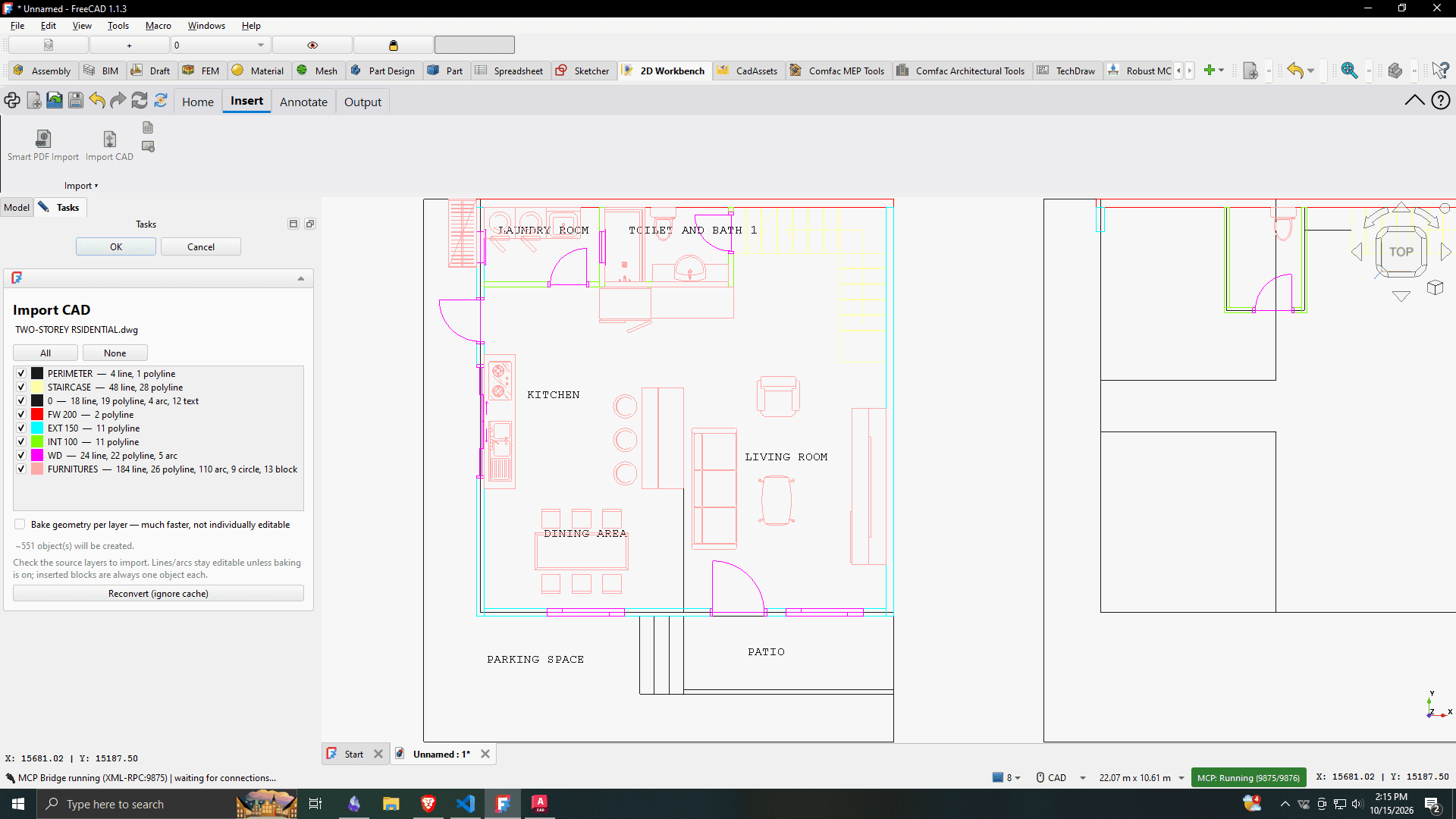Click the Cancel button in Tasks
The height and width of the screenshot is (819, 1456).
pos(201,247)
